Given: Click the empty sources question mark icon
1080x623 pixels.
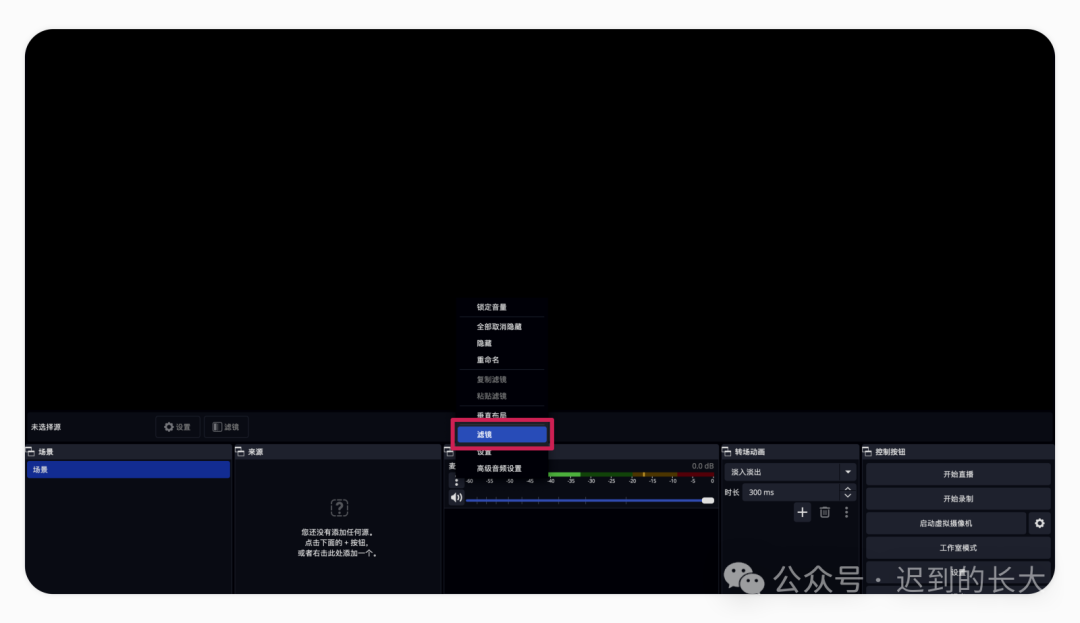Looking at the screenshot, I should click(x=339, y=508).
